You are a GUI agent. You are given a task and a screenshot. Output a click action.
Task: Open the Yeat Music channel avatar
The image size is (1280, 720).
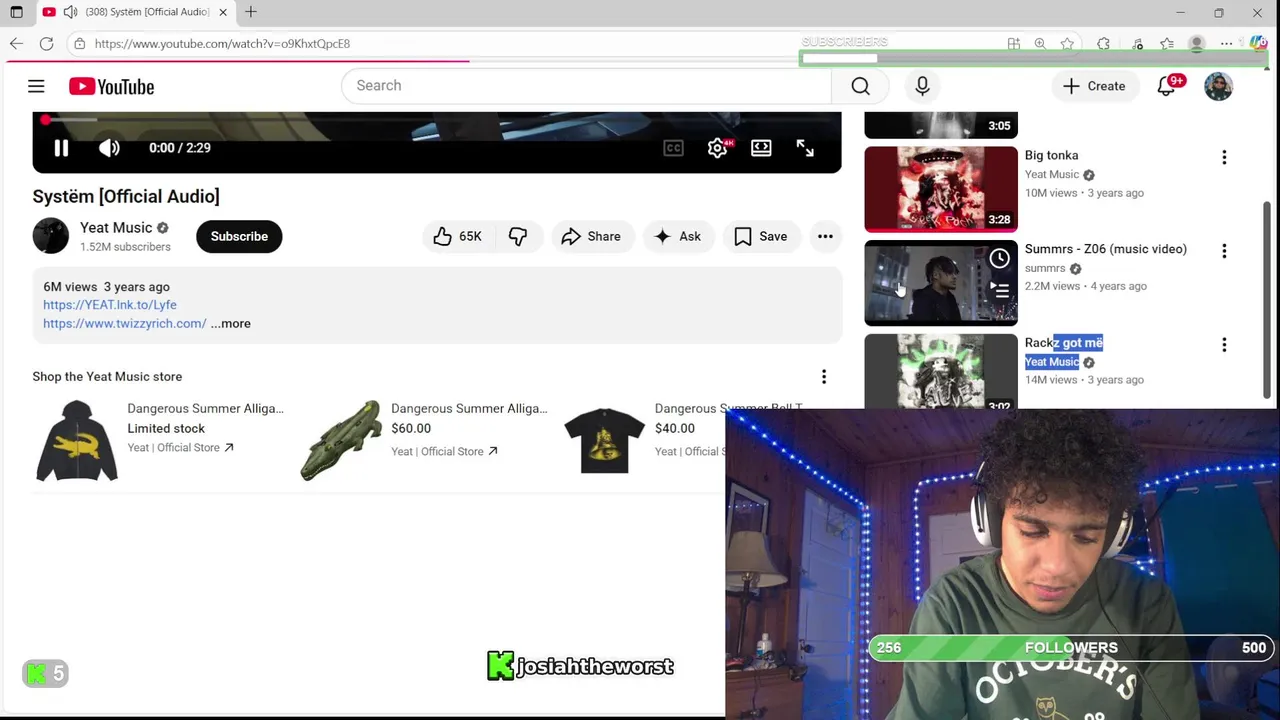click(50, 236)
